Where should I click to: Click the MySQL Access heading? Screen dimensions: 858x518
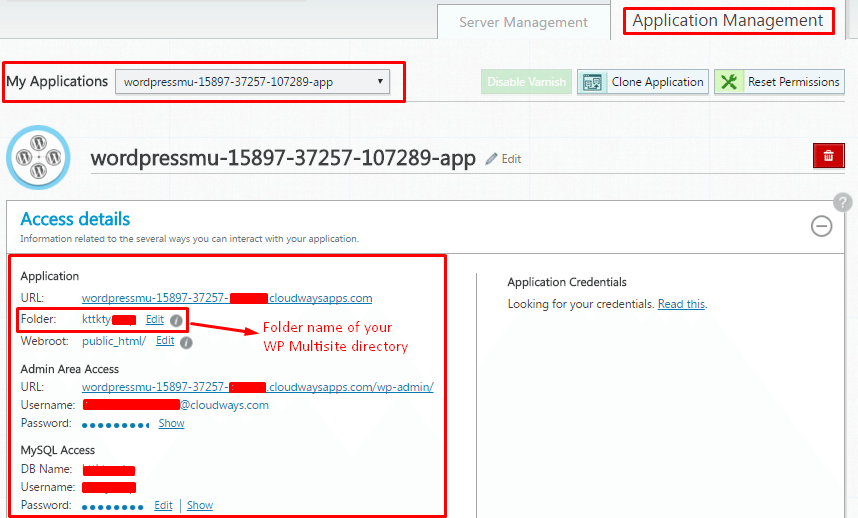click(57, 450)
